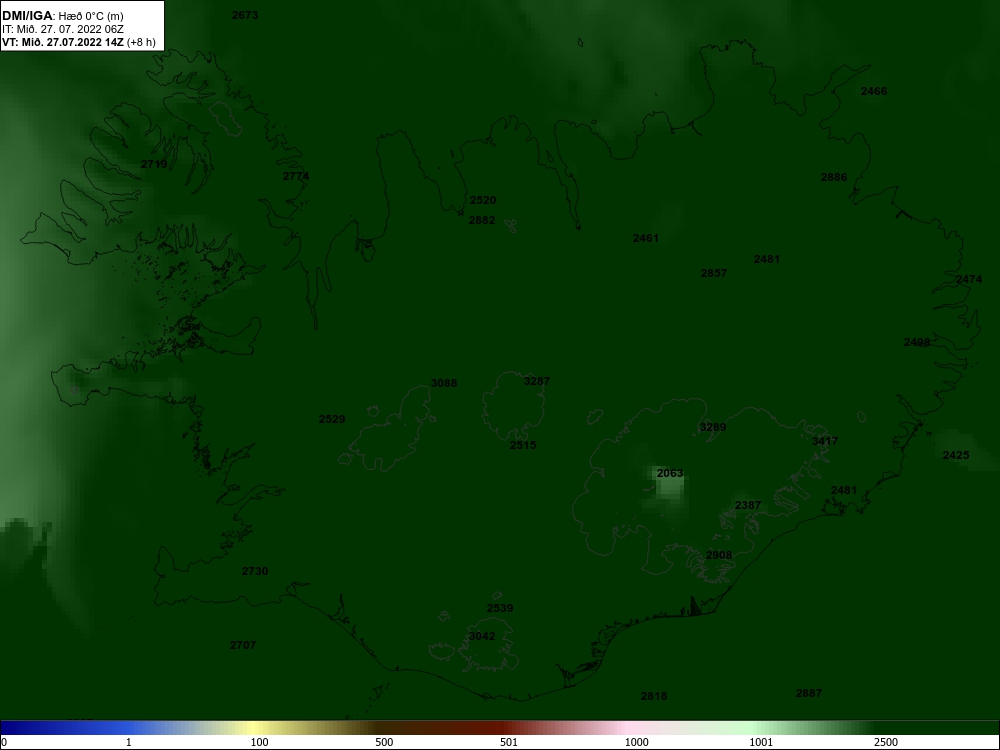
Task: Click the legend label 501
Action: [x=509, y=742]
